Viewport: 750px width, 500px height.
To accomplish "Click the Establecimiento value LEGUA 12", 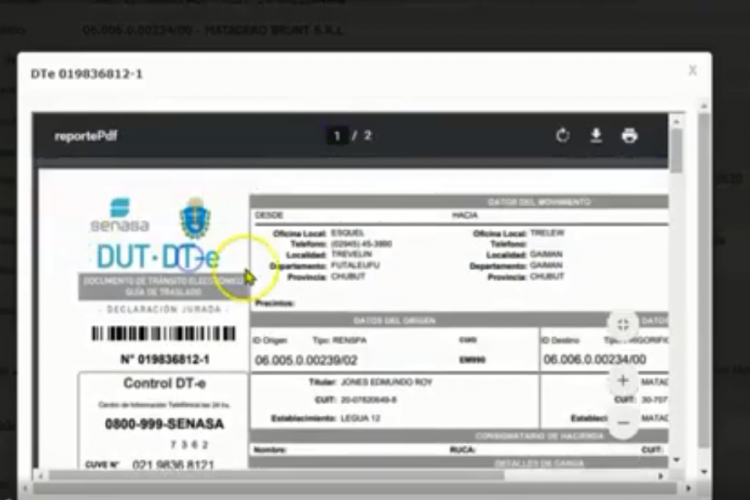I will coord(360,419).
